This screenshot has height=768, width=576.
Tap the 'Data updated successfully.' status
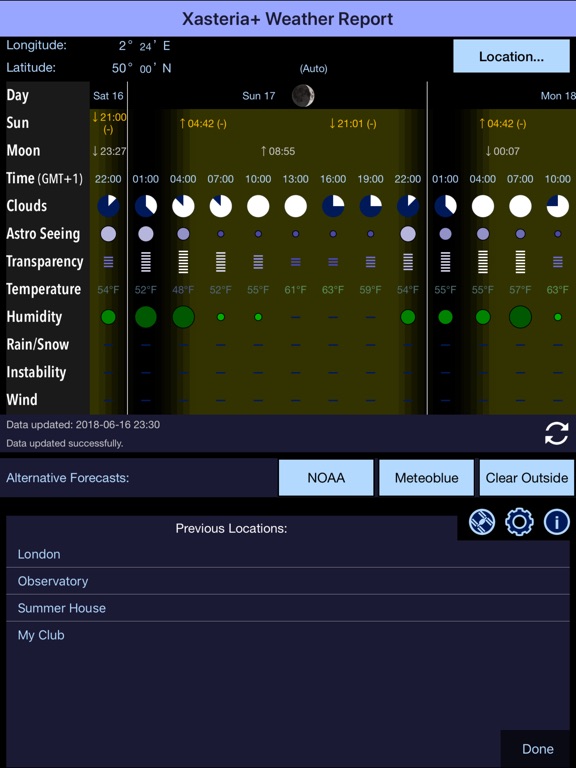pyautogui.click(x=65, y=443)
